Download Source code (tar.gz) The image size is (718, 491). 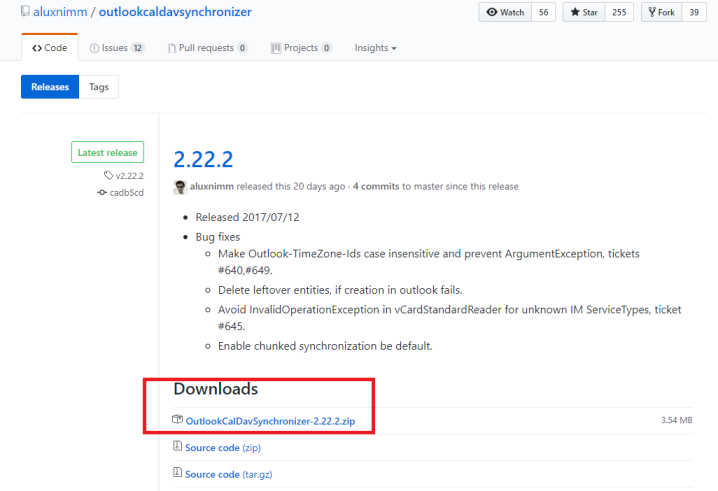tap(228, 474)
